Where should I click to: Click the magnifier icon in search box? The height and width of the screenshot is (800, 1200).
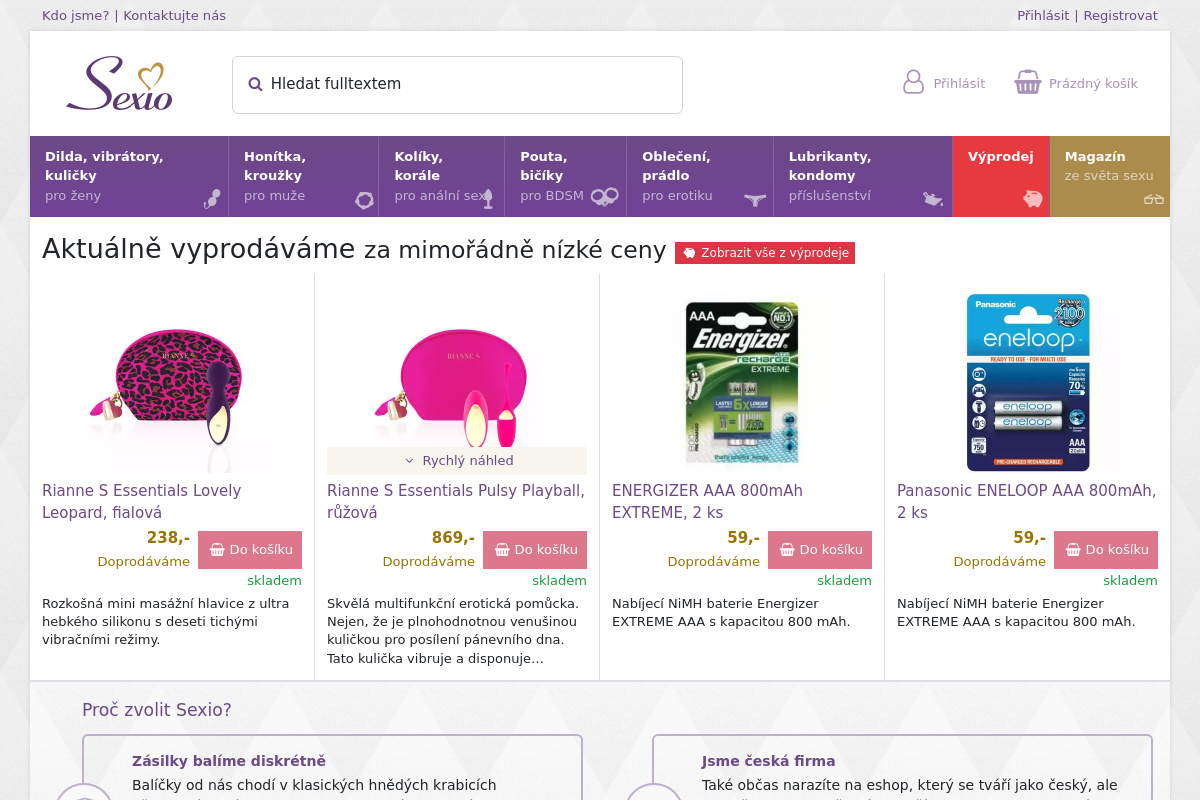point(255,85)
